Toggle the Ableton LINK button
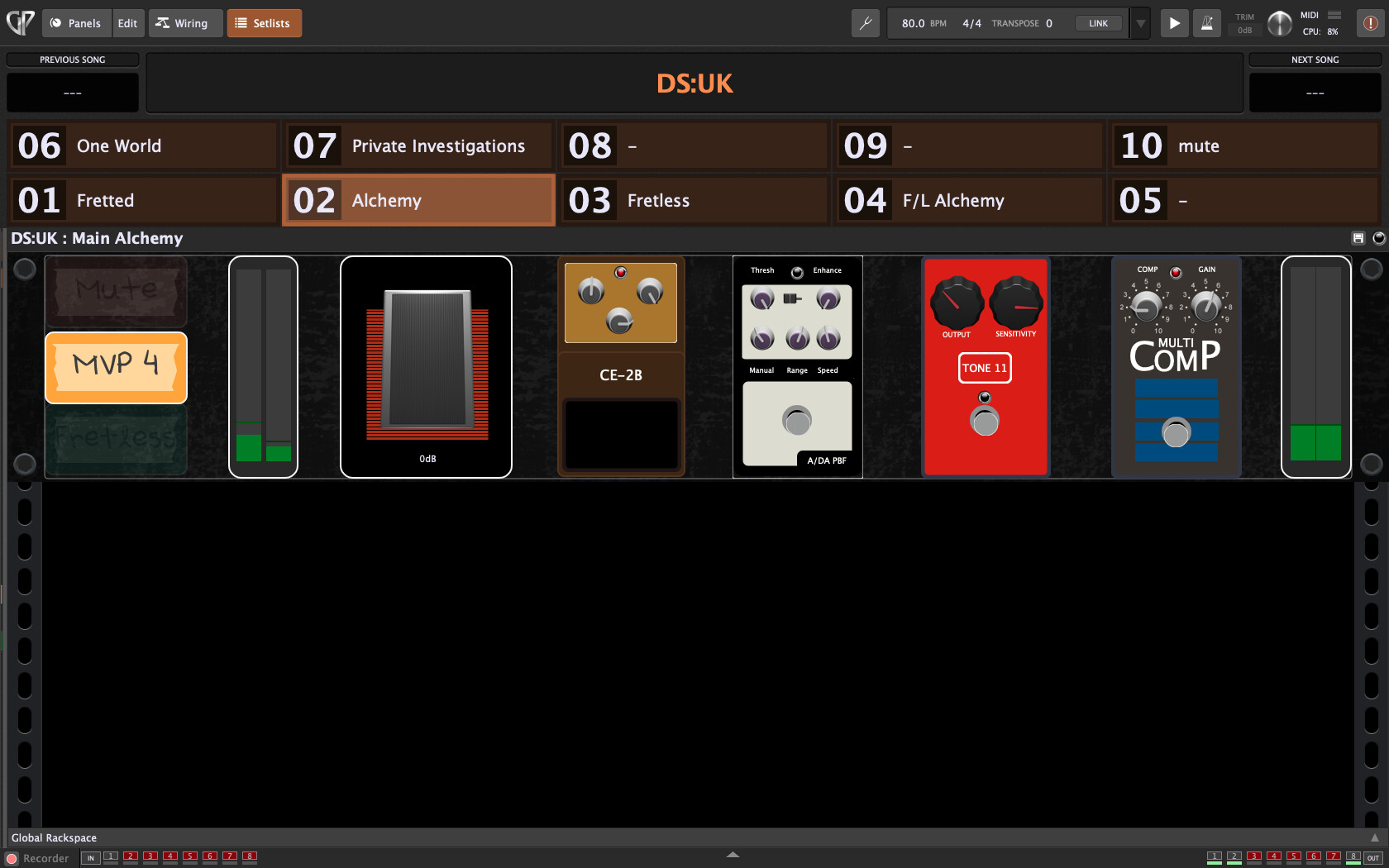Image resolution: width=1389 pixels, height=868 pixels. pyautogui.click(x=1098, y=23)
